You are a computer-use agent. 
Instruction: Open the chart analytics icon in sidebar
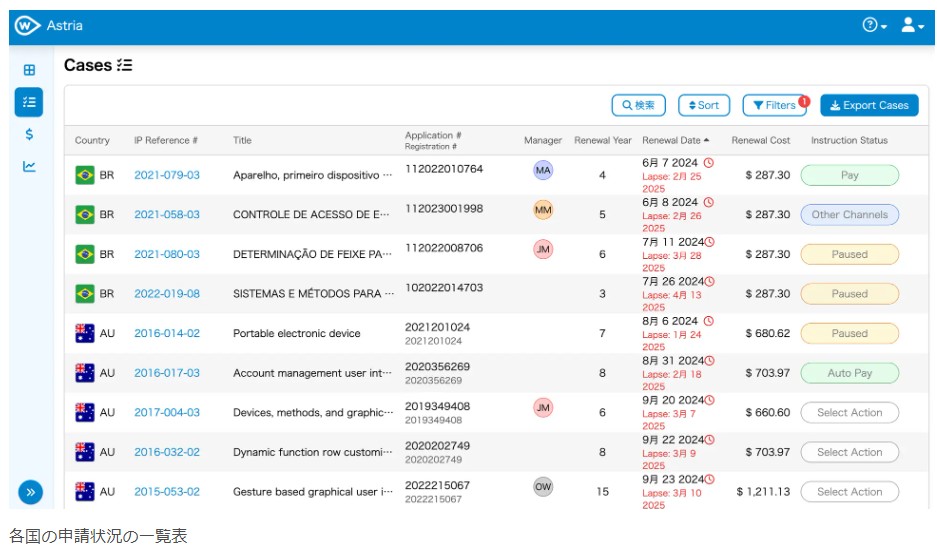pos(29,166)
